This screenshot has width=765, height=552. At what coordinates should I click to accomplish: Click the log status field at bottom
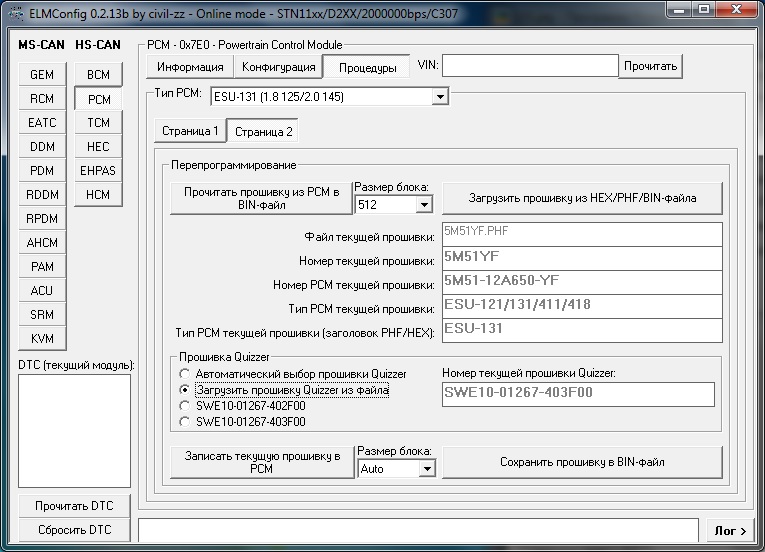point(419,530)
